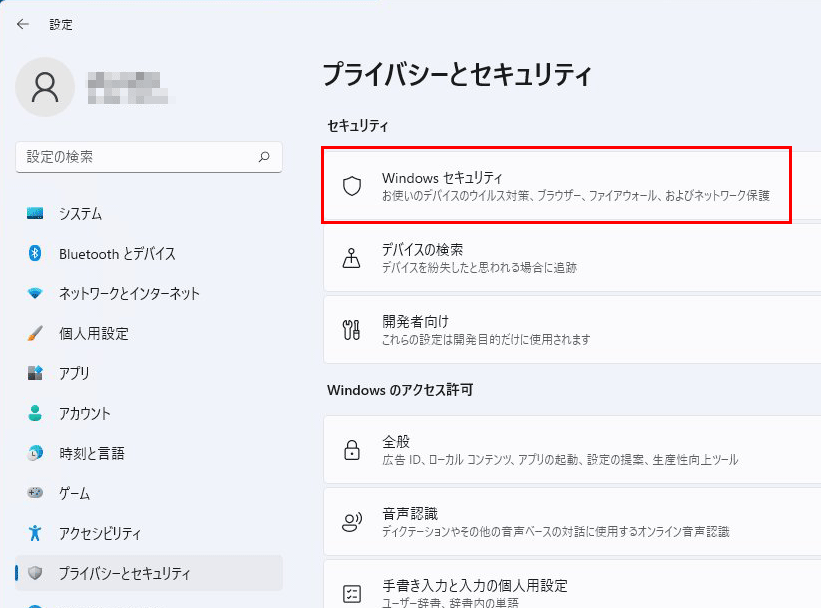Image resolution: width=821 pixels, height=608 pixels.
Task: Go to アプリ settings
Action: click(149, 373)
